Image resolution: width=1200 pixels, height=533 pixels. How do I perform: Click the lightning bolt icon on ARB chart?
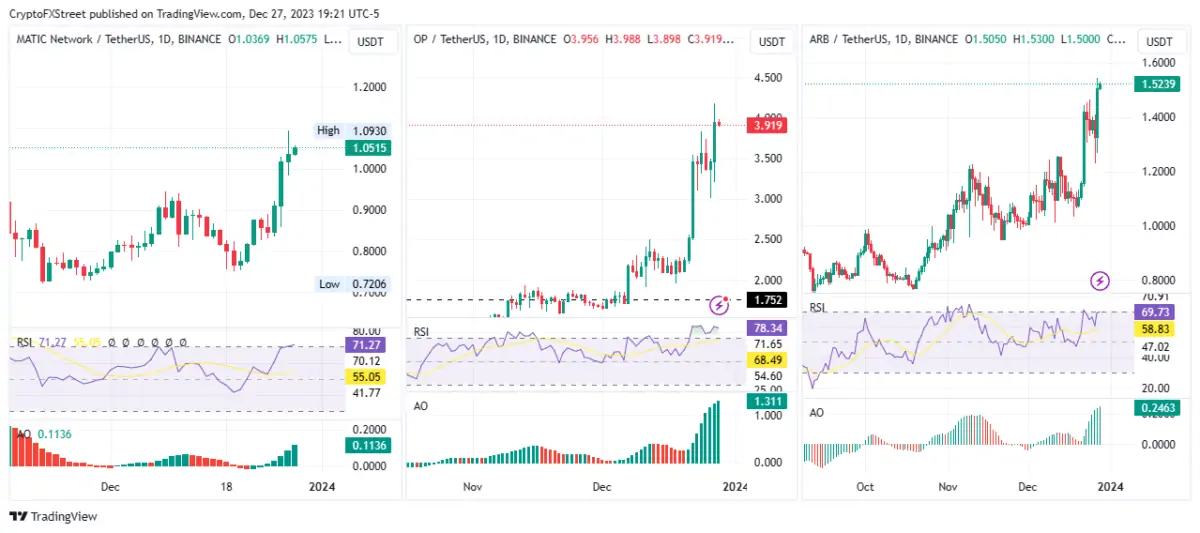[1100, 280]
